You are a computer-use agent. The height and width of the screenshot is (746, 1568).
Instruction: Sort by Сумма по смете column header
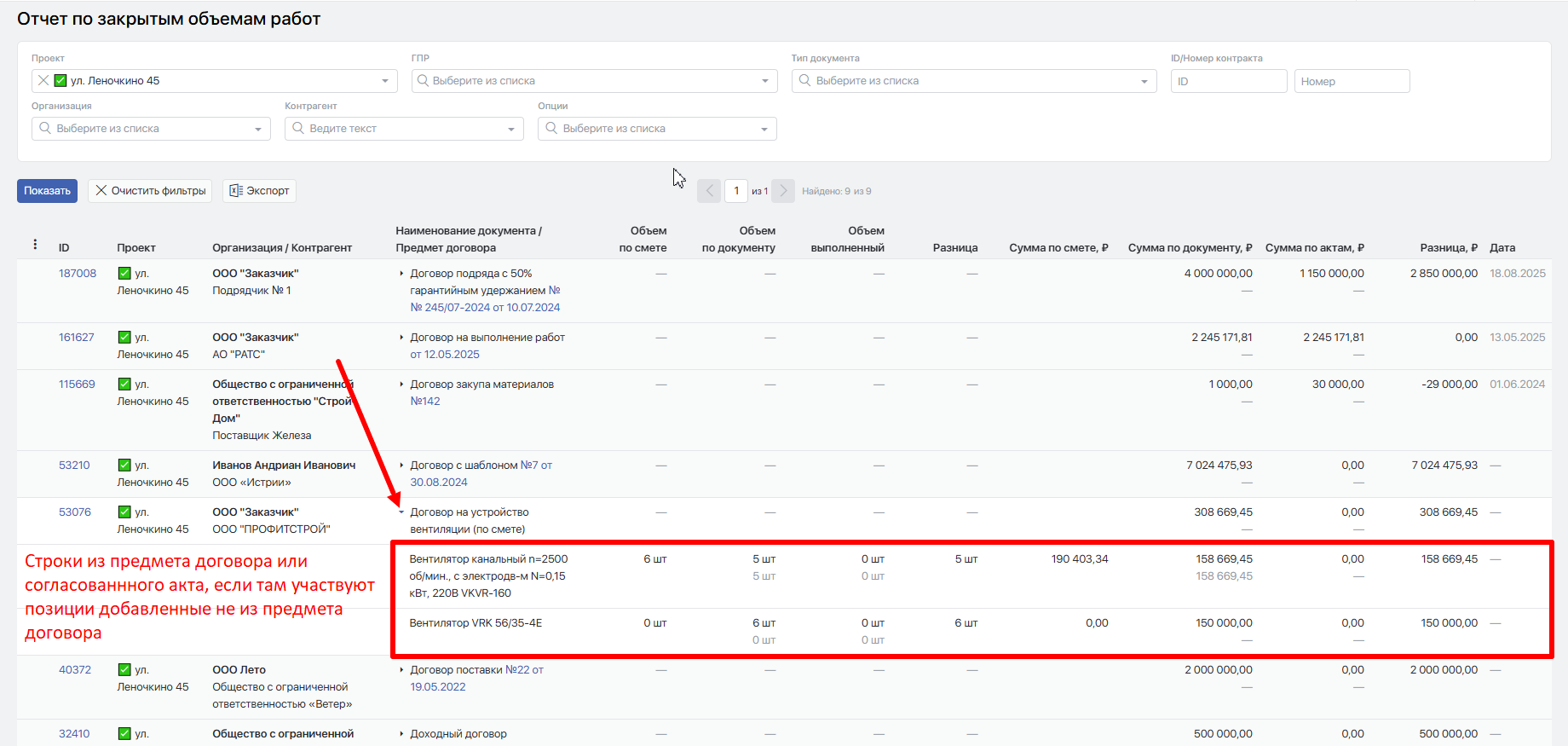point(1058,247)
